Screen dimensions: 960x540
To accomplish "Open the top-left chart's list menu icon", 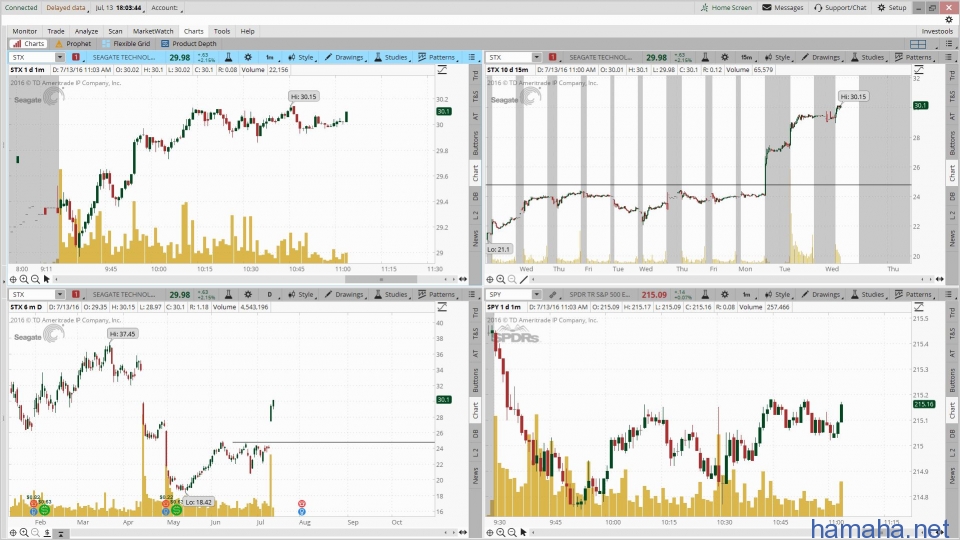I will [x=471, y=58].
